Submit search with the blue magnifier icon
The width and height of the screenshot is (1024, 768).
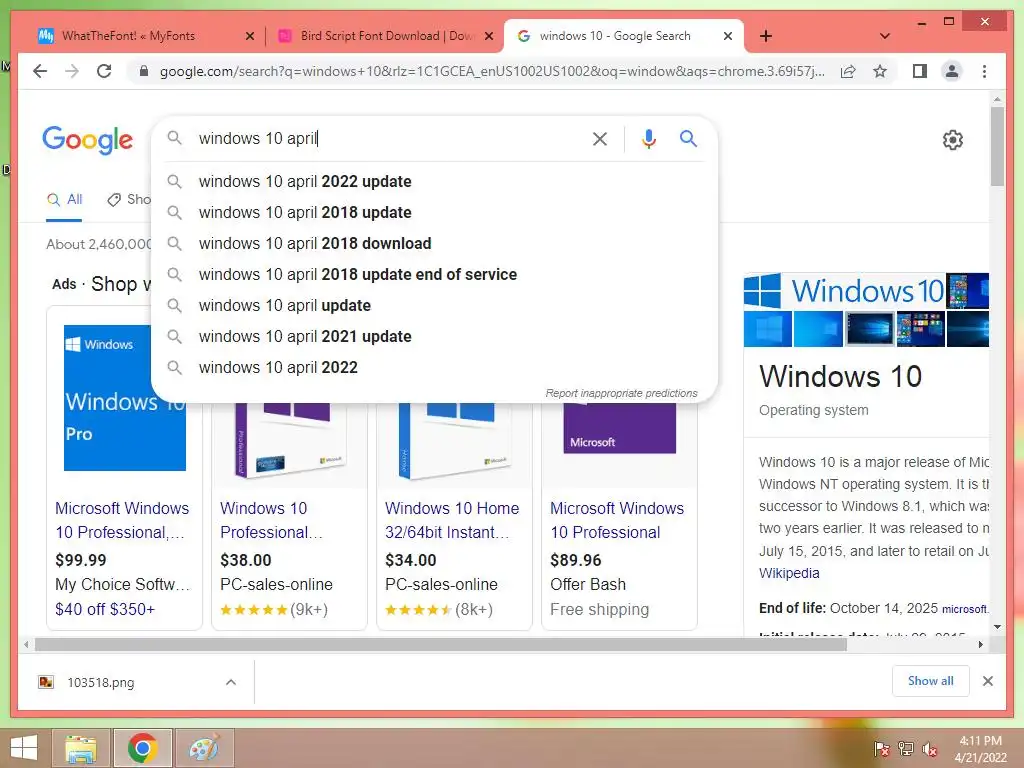click(x=688, y=138)
